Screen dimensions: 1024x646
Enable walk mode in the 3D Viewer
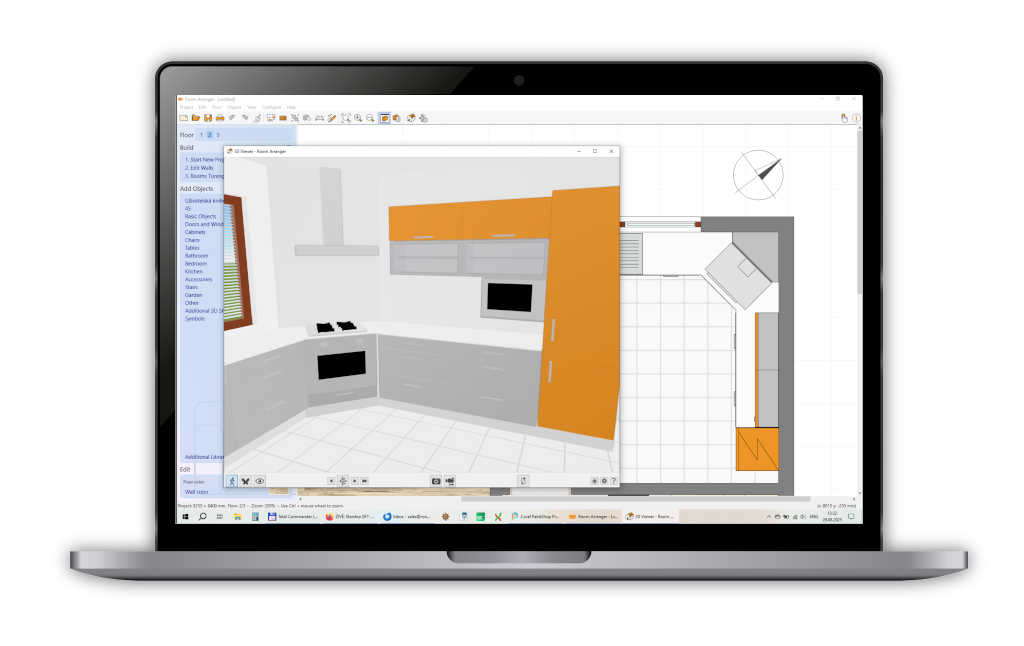pyautogui.click(x=232, y=479)
